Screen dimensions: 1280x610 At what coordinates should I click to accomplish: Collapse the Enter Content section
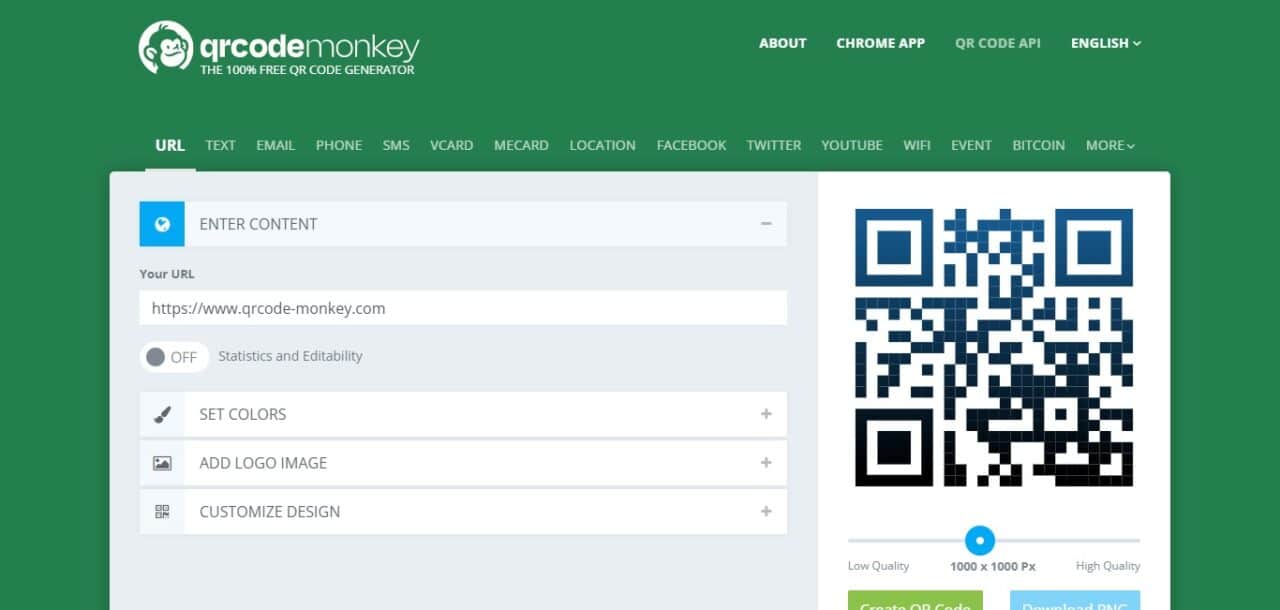pos(766,224)
